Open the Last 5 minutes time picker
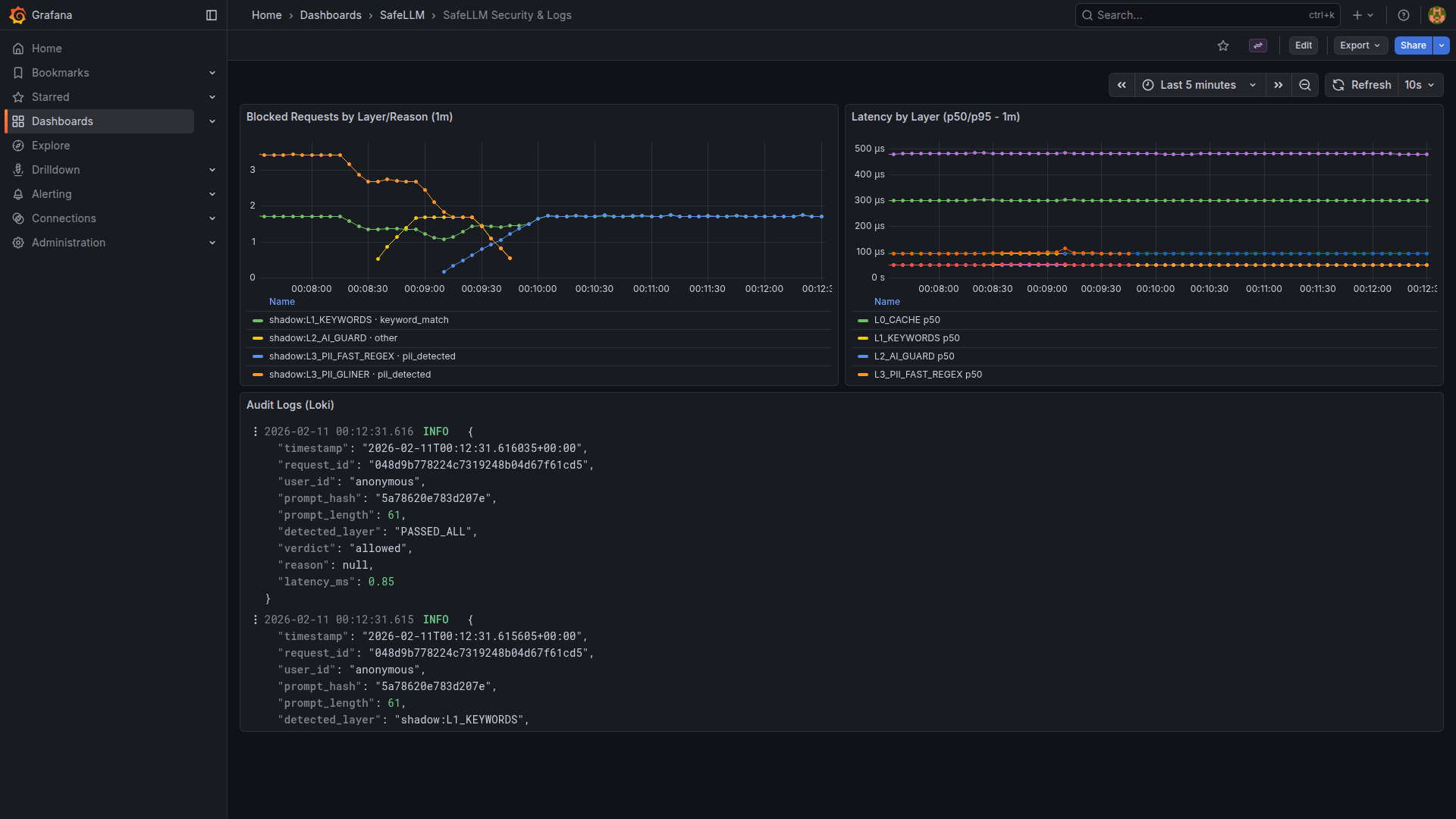Screen dimensions: 1456x819 coord(1200,85)
